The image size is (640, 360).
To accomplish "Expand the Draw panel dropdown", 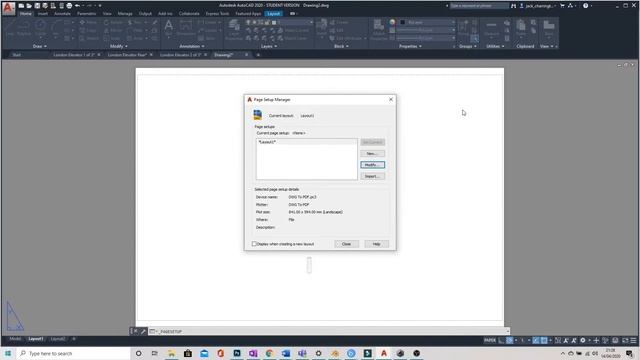I will pos(40,46).
